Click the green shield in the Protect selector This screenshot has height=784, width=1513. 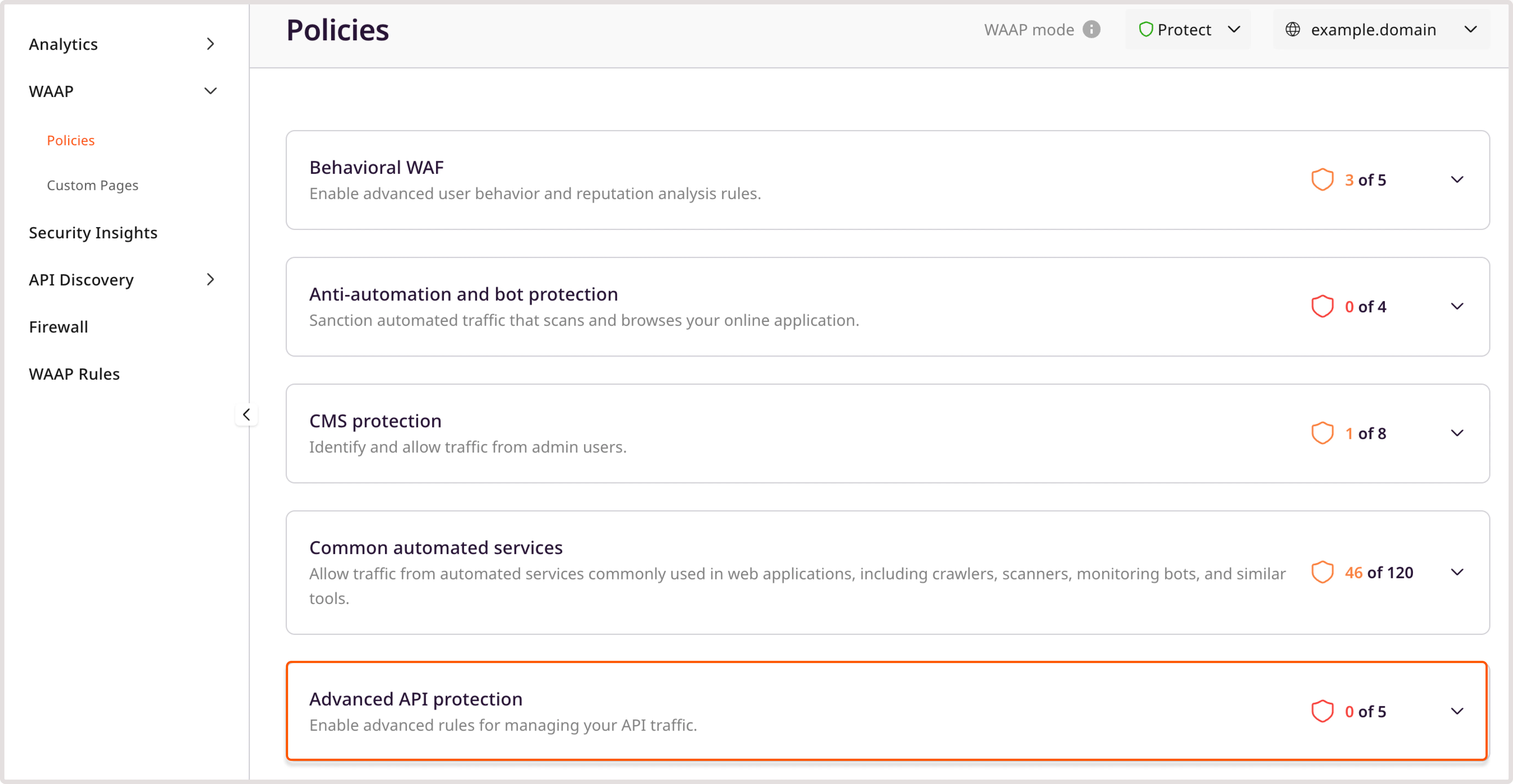[1146, 29]
